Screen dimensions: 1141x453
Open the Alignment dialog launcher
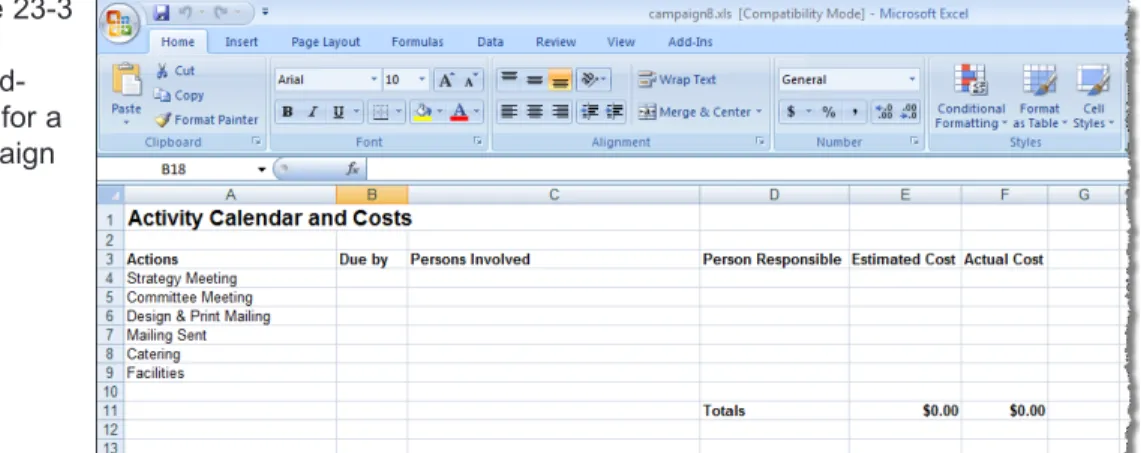pyautogui.click(x=760, y=142)
